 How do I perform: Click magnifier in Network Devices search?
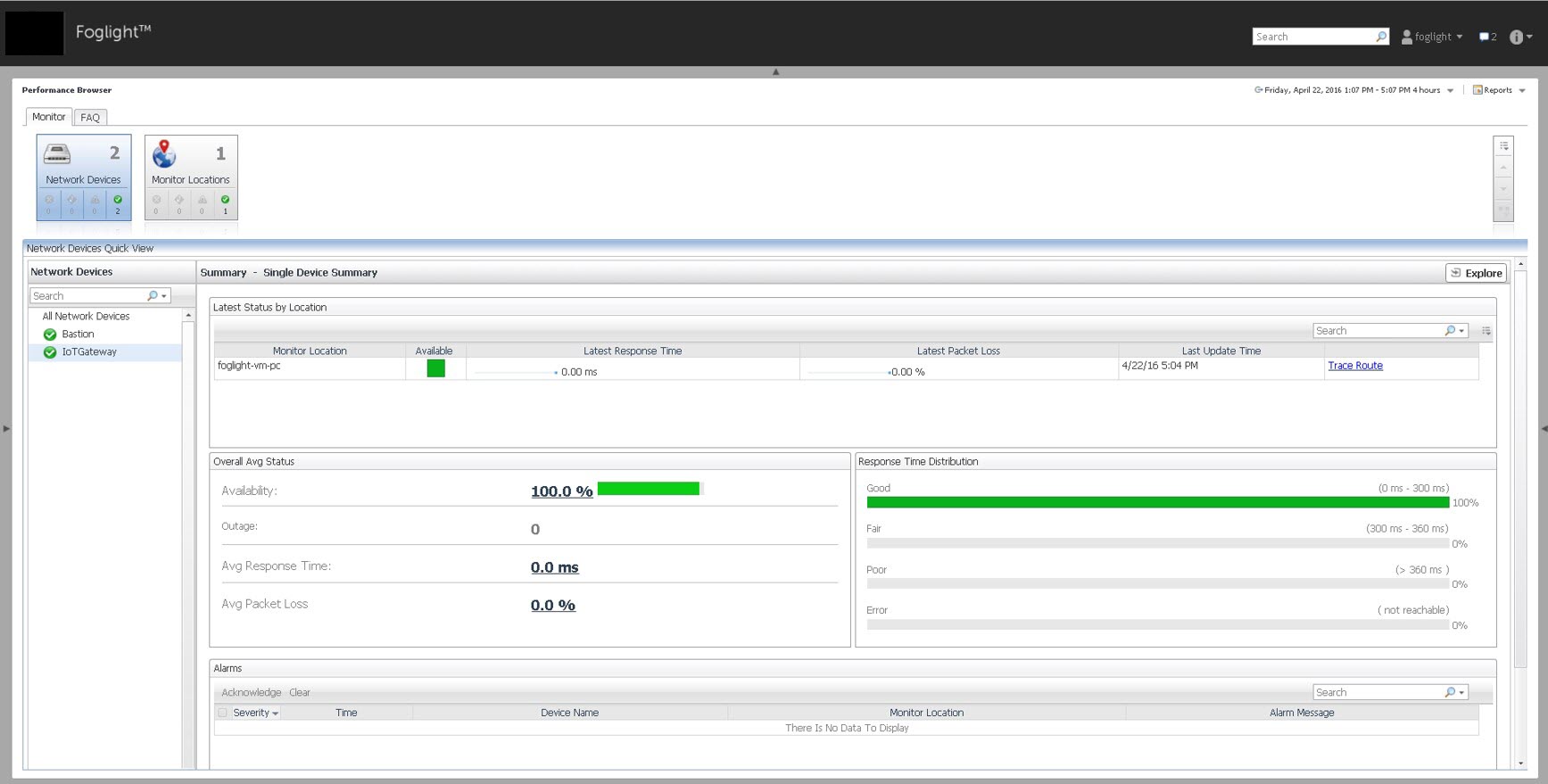point(153,296)
